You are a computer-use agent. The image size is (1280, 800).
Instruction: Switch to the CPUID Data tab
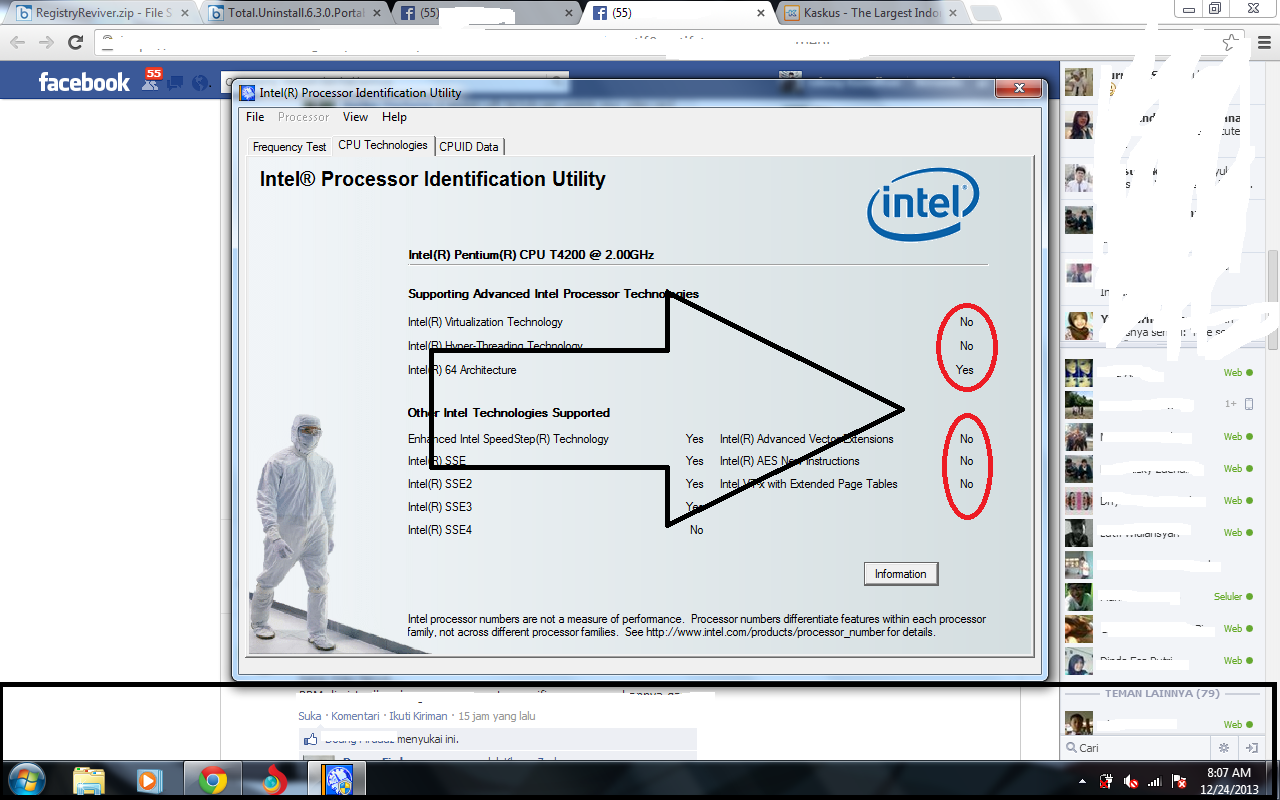pos(469,146)
